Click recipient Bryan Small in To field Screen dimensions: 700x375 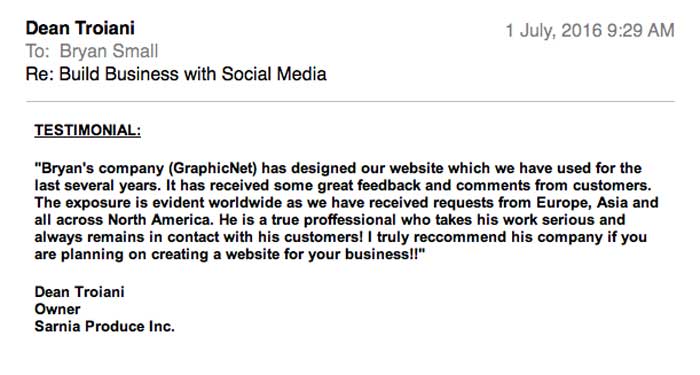click(109, 51)
